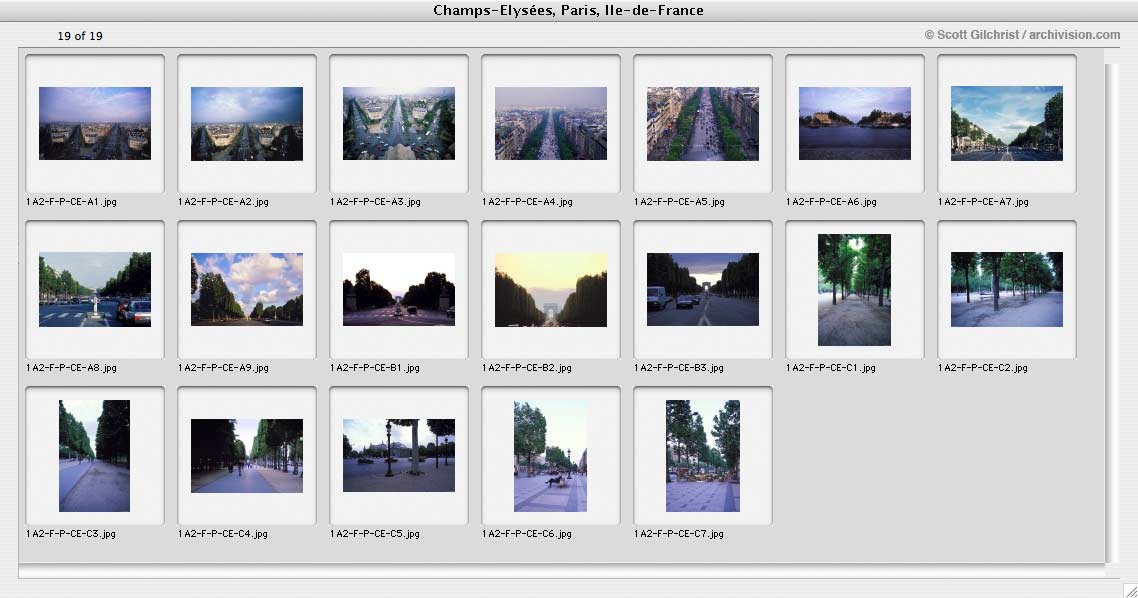Choose the 1A2-F-P-CE-C7.jpg thumbnail
Image resolution: width=1138 pixels, height=598 pixels.
[703, 456]
